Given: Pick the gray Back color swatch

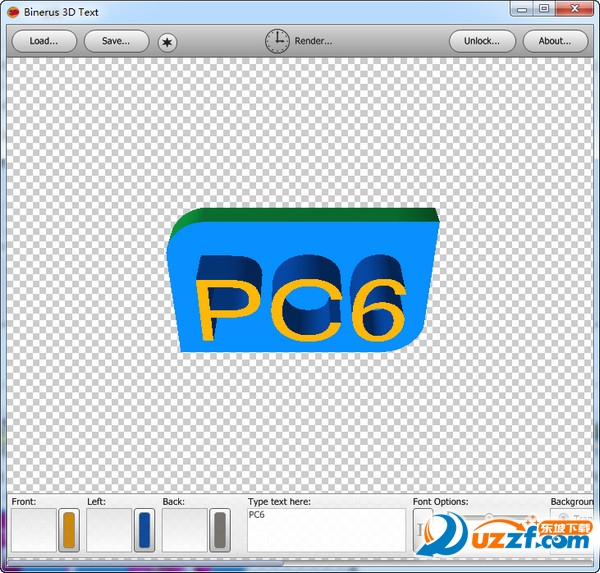Looking at the screenshot, I should [x=220, y=530].
